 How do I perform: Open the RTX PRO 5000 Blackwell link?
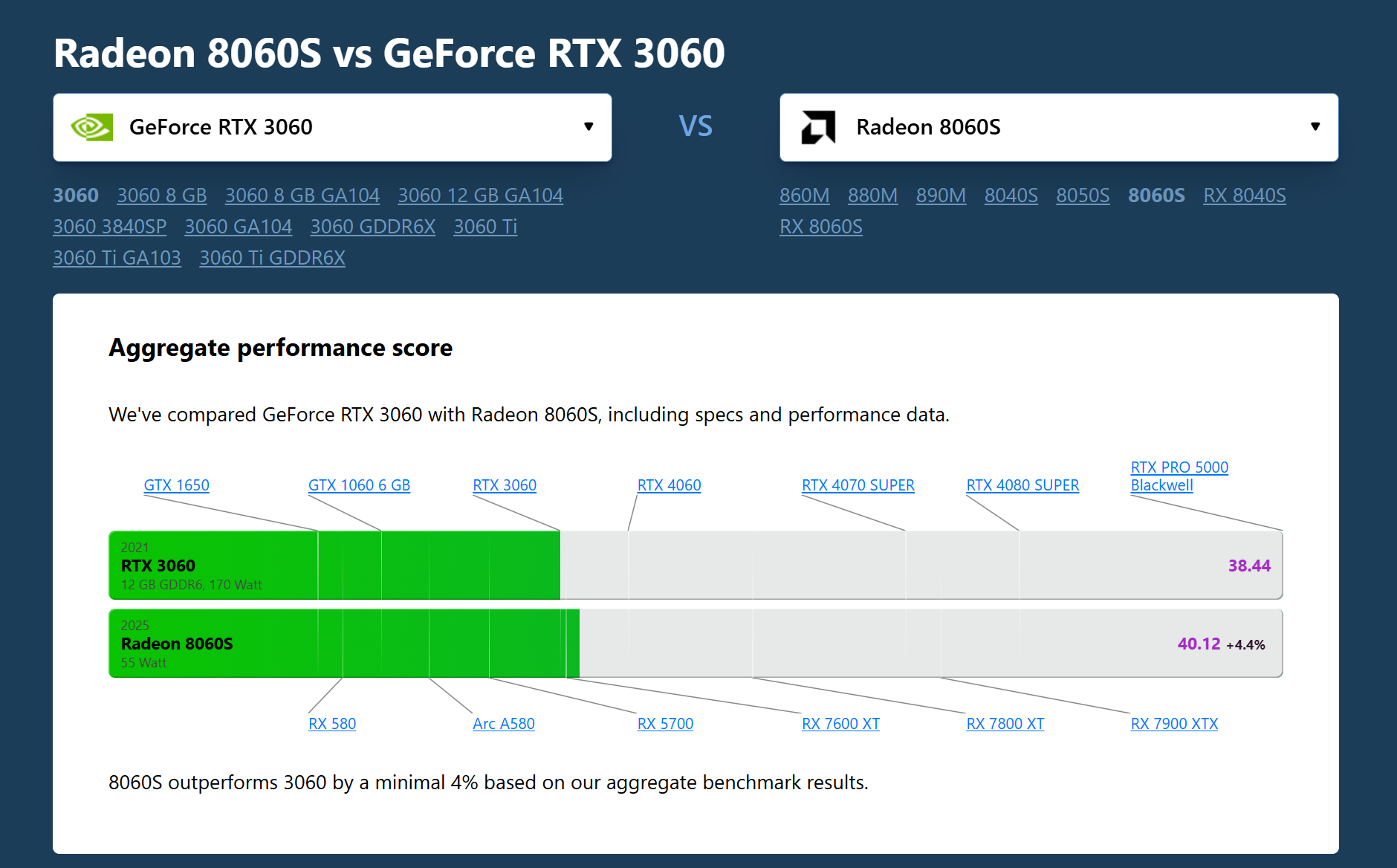[1180, 476]
